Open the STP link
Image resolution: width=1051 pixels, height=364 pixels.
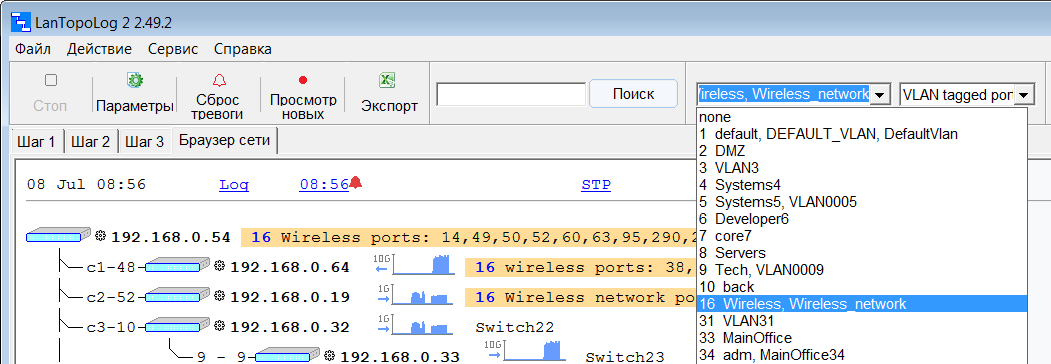click(596, 185)
